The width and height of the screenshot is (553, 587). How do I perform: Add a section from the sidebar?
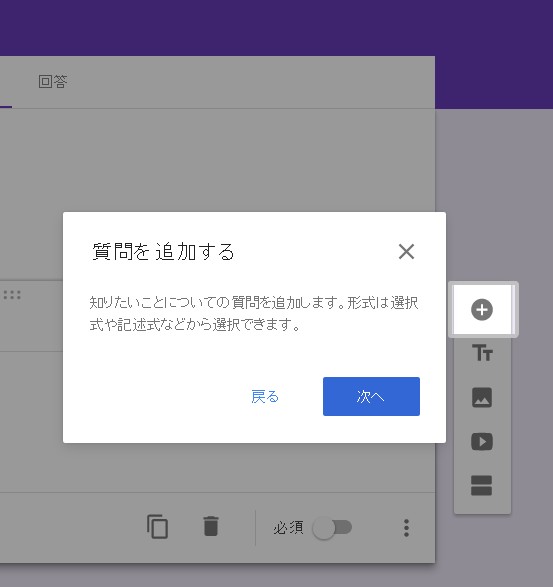(481, 486)
